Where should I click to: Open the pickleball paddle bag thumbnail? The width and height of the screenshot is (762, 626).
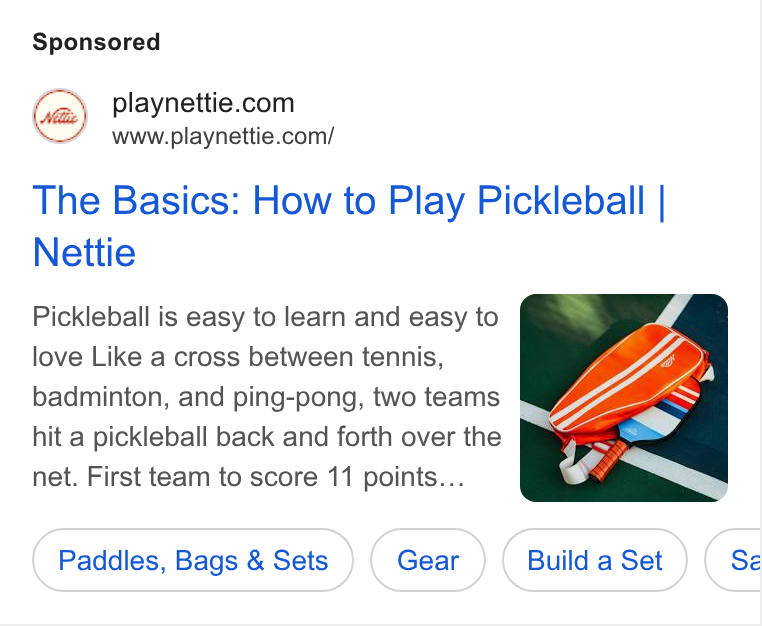[623, 398]
